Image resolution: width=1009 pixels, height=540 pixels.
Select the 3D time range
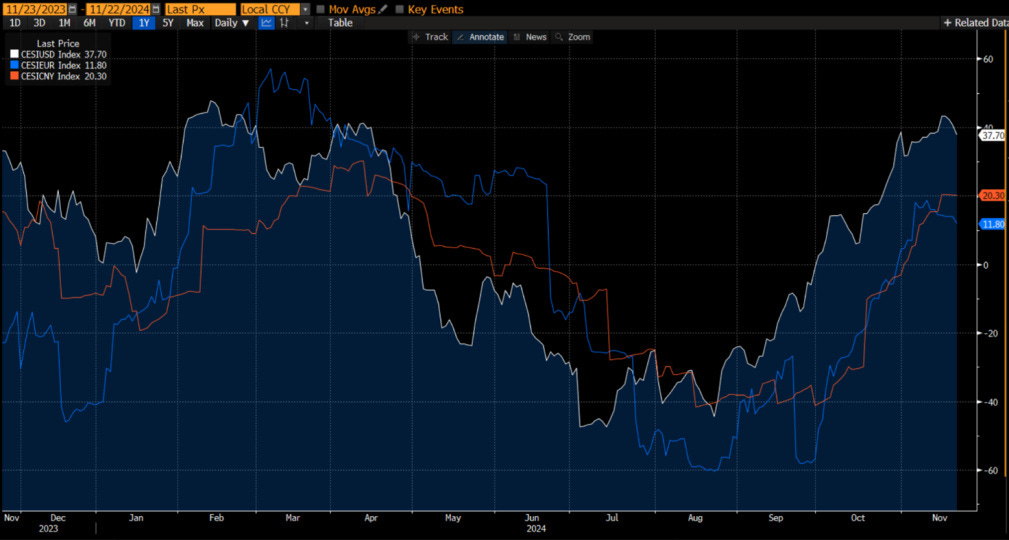point(39,23)
